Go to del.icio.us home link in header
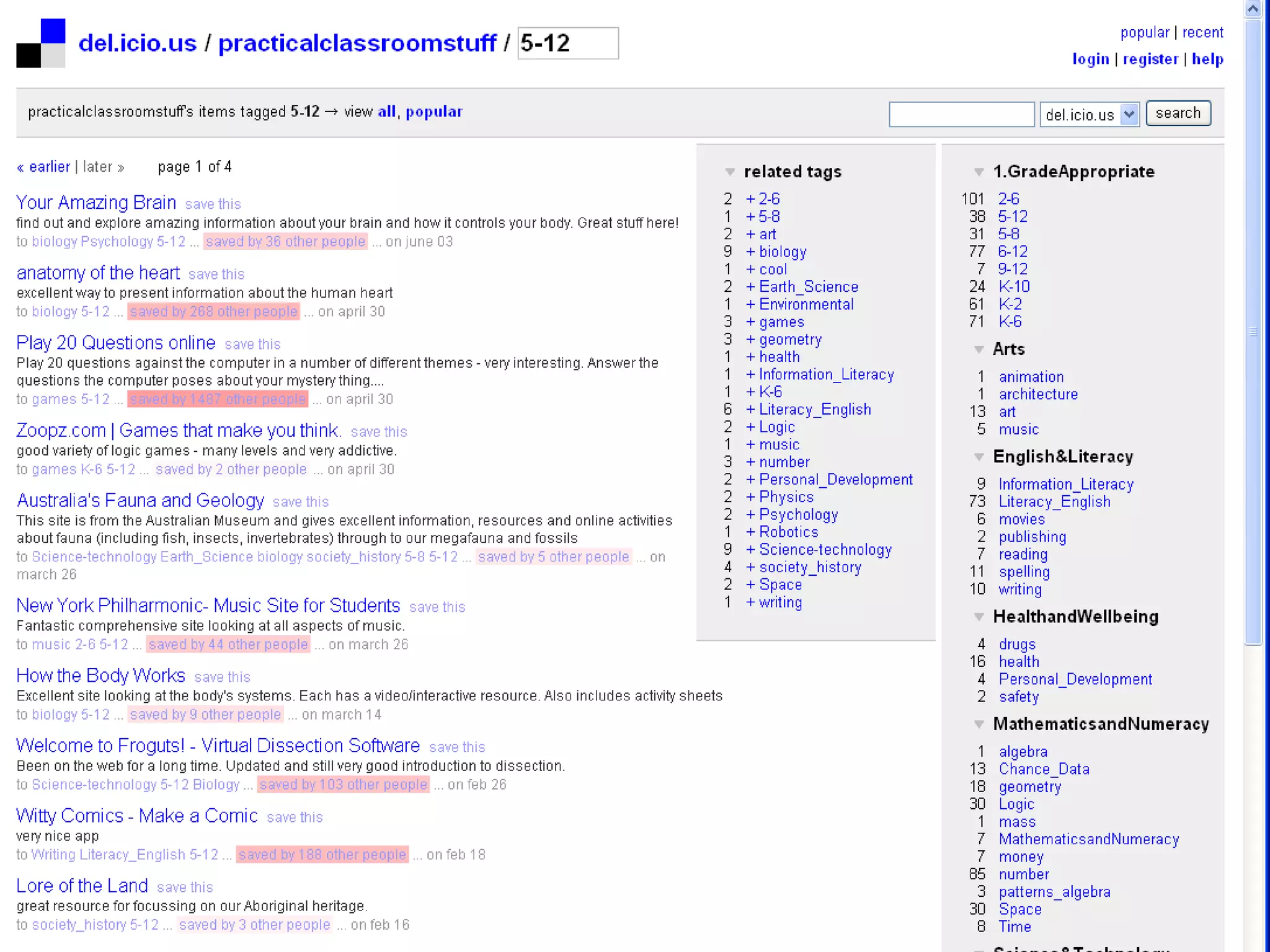1270x952 pixels. coord(138,43)
